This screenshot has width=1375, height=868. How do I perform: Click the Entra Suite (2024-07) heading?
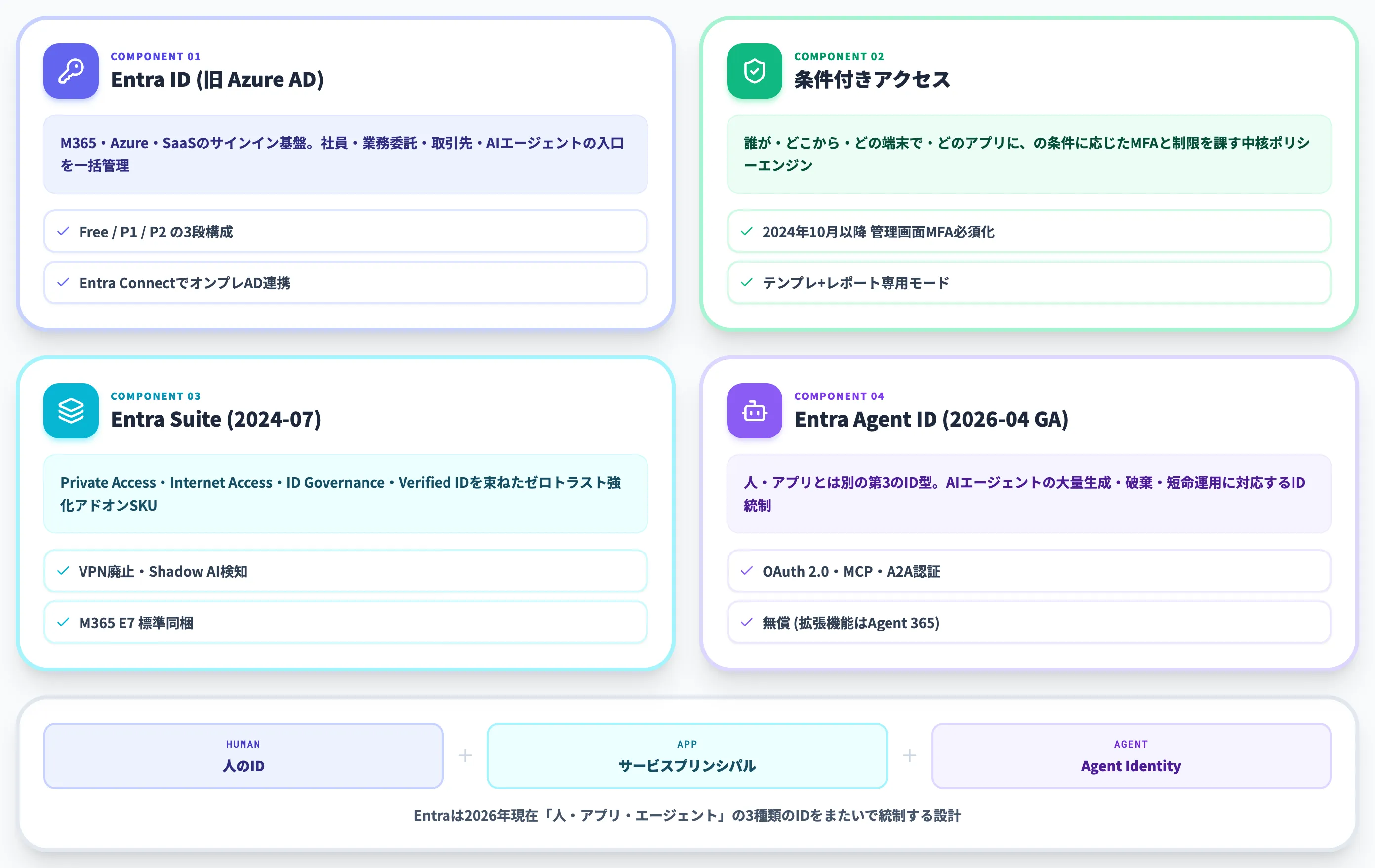click(x=216, y=420)
